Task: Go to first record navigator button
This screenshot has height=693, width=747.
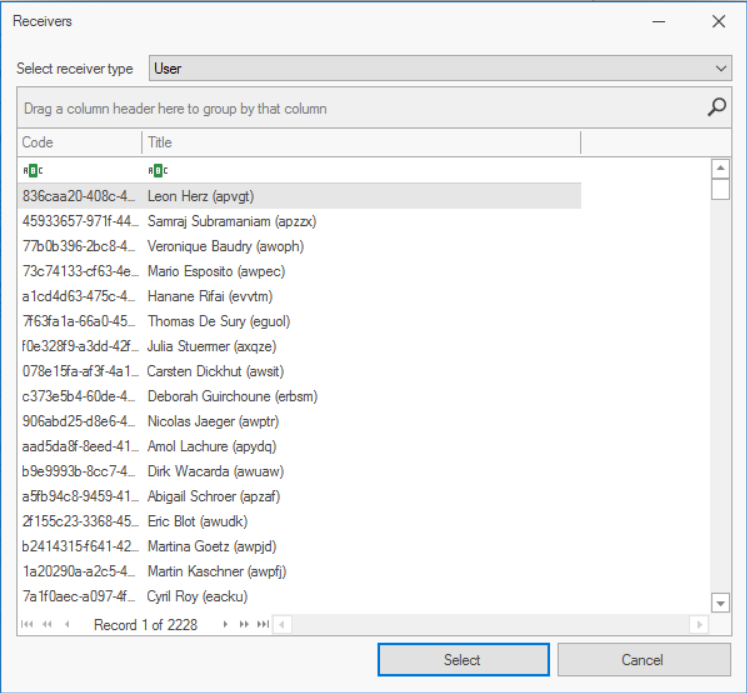Action: [x=28, y=624]
